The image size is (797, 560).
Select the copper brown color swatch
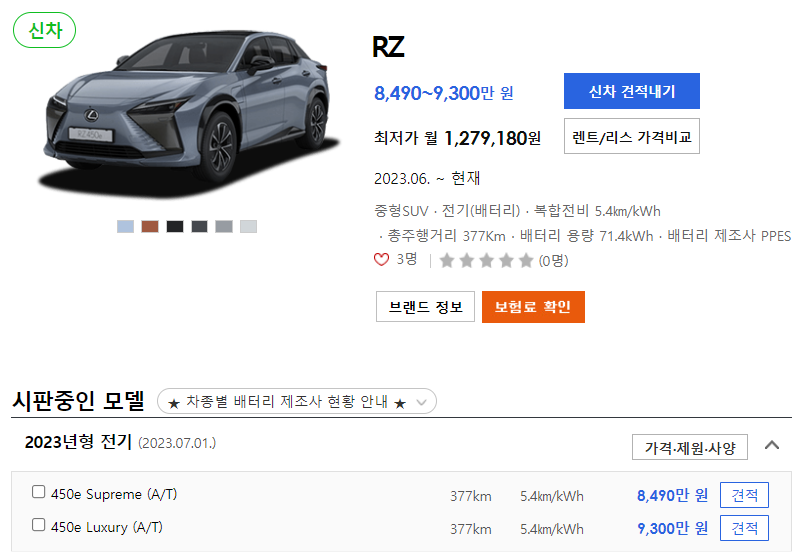[x=150, y=226]
